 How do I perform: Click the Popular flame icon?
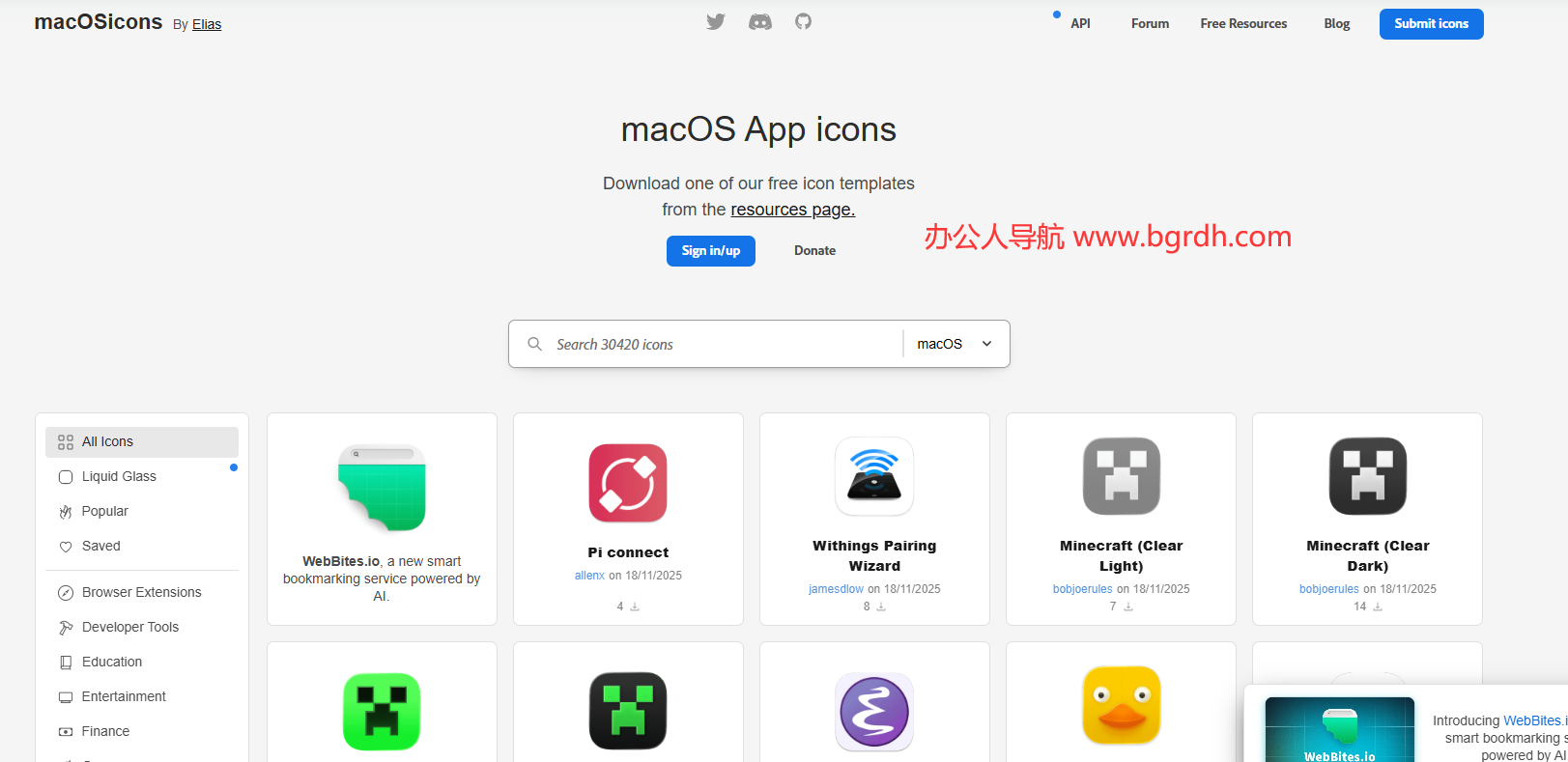click(x=66, y=512)
